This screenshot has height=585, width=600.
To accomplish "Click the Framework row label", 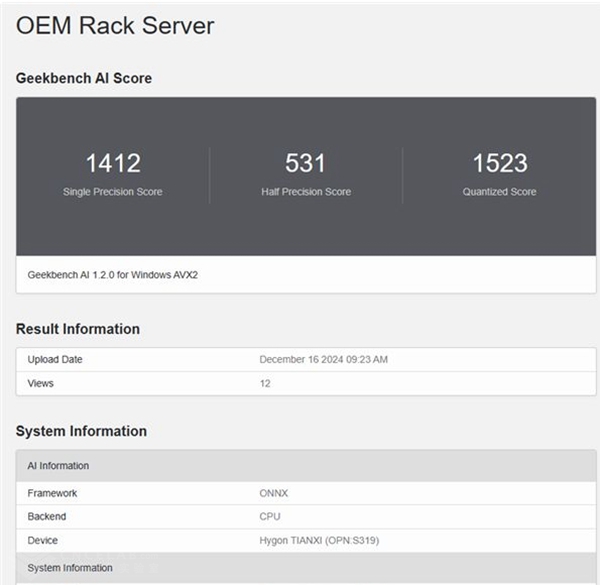I will pos(52,493).
